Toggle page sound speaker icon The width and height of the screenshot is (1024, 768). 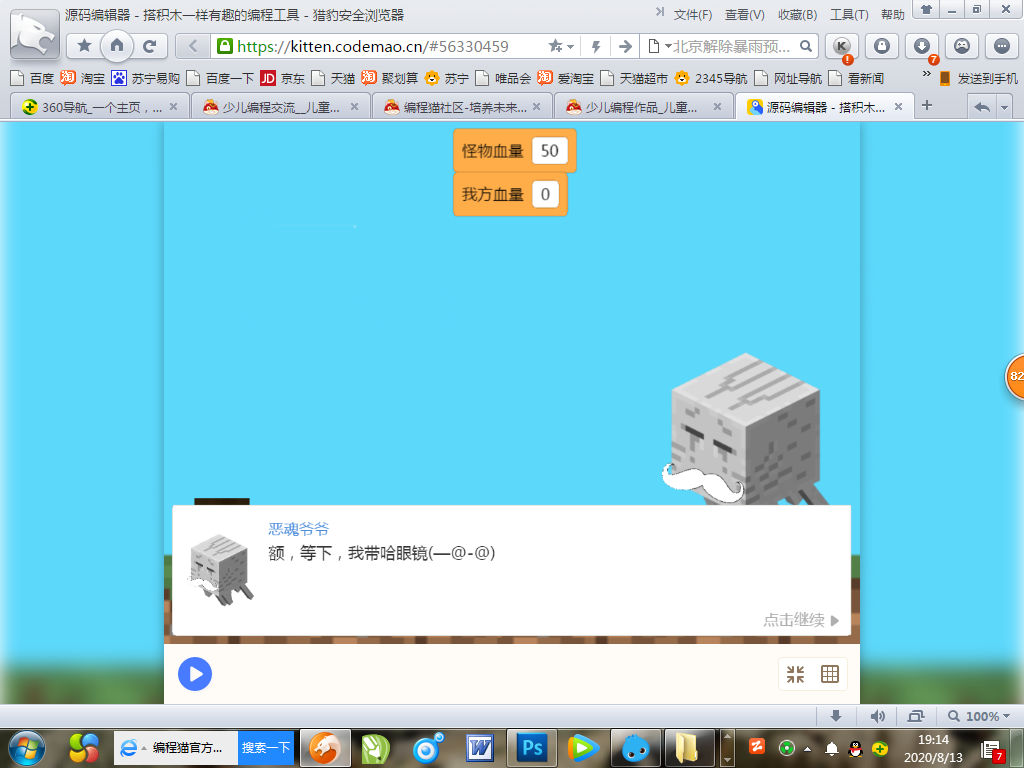(x=878, y=716)
